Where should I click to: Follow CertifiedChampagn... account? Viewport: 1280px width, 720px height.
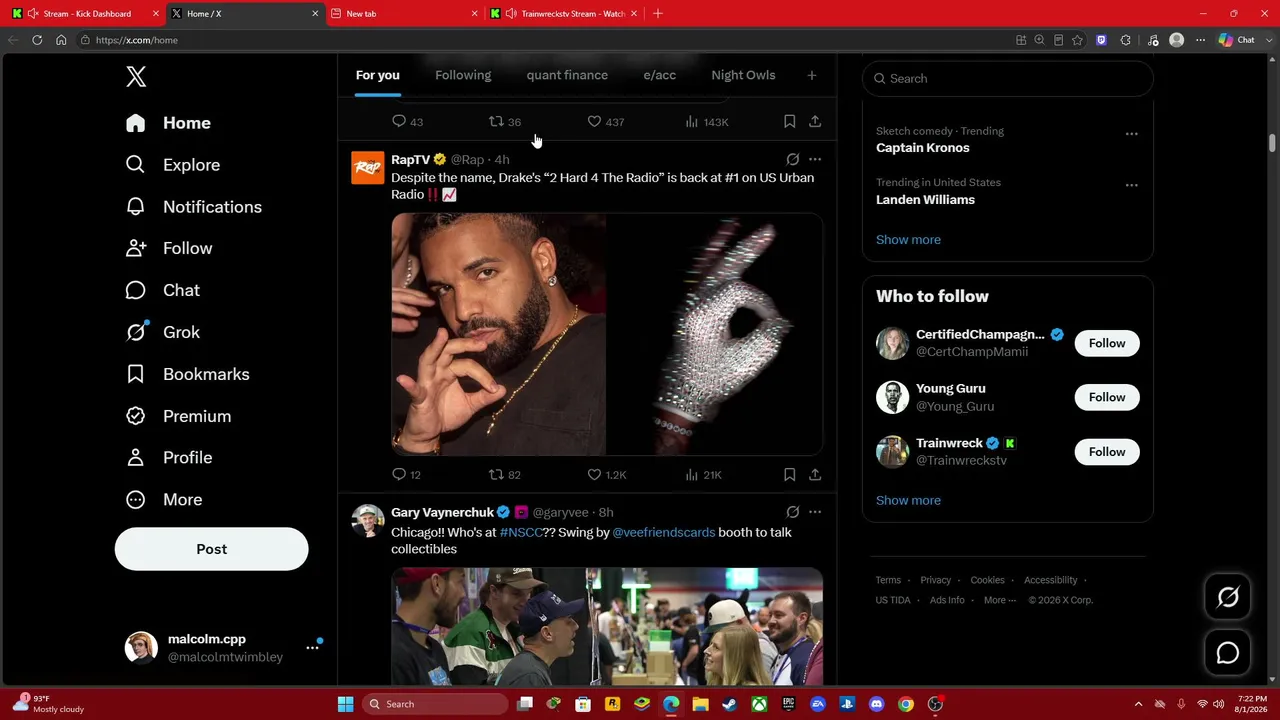pyautogui.click(x=1107, y=343)
